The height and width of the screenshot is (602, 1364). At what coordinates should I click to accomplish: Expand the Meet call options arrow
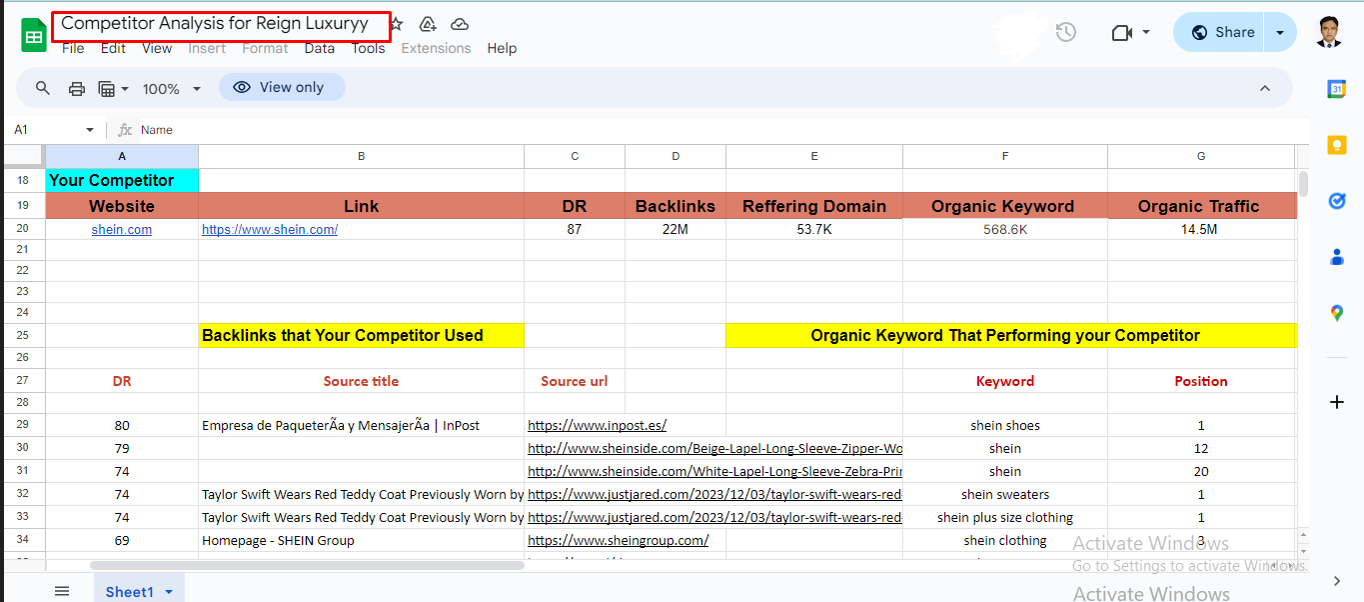tap(1146, 32)
